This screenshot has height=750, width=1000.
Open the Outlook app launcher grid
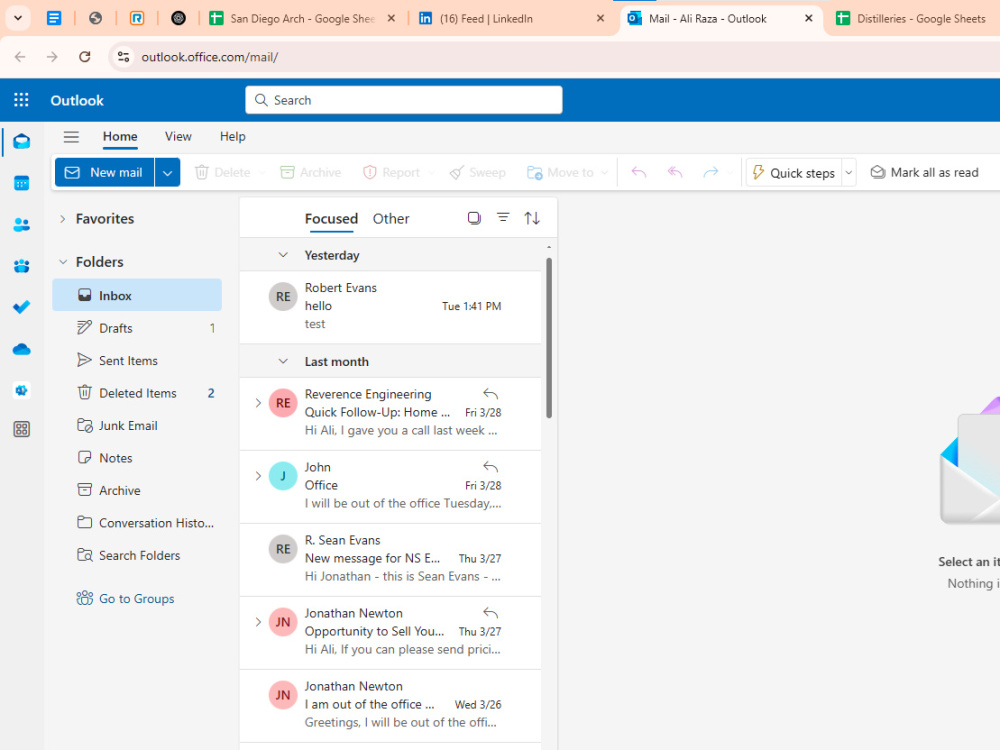point(21,100)
